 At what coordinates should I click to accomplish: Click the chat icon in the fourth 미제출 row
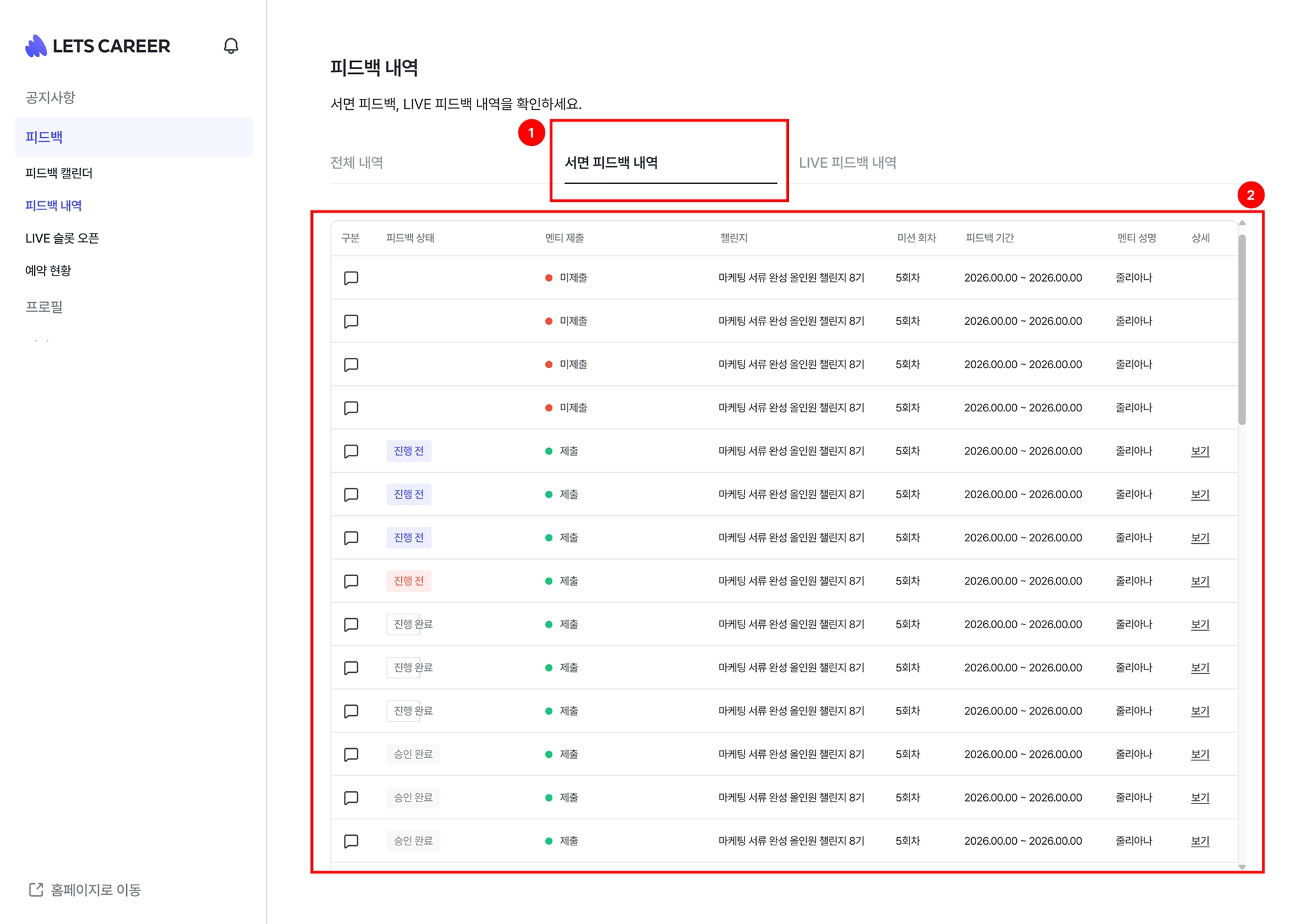[351, 407]
